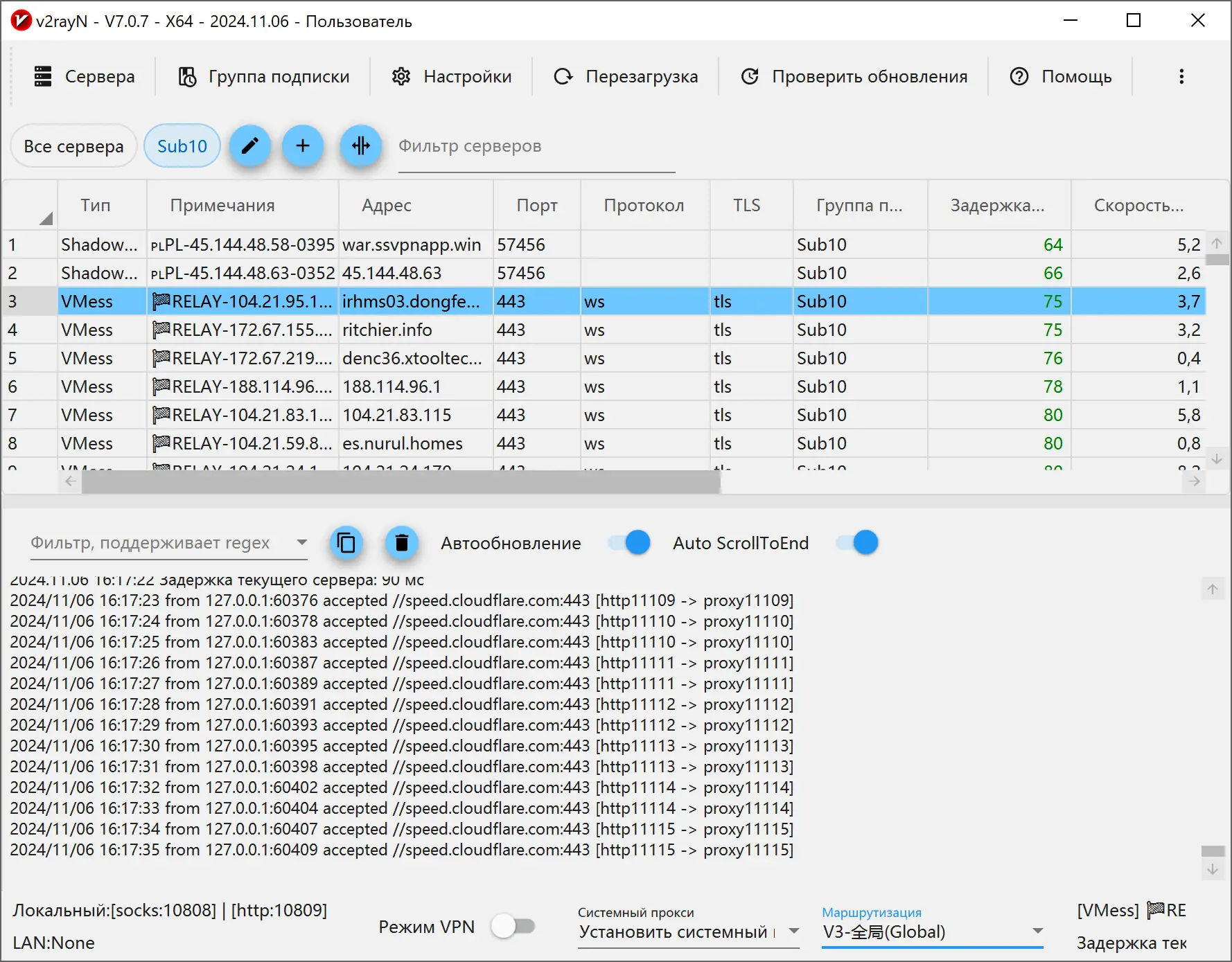The height and width of the screenshot is (962, 1232).
Task: Click the LAN:None status text
Action: click(x=53, y=943)
